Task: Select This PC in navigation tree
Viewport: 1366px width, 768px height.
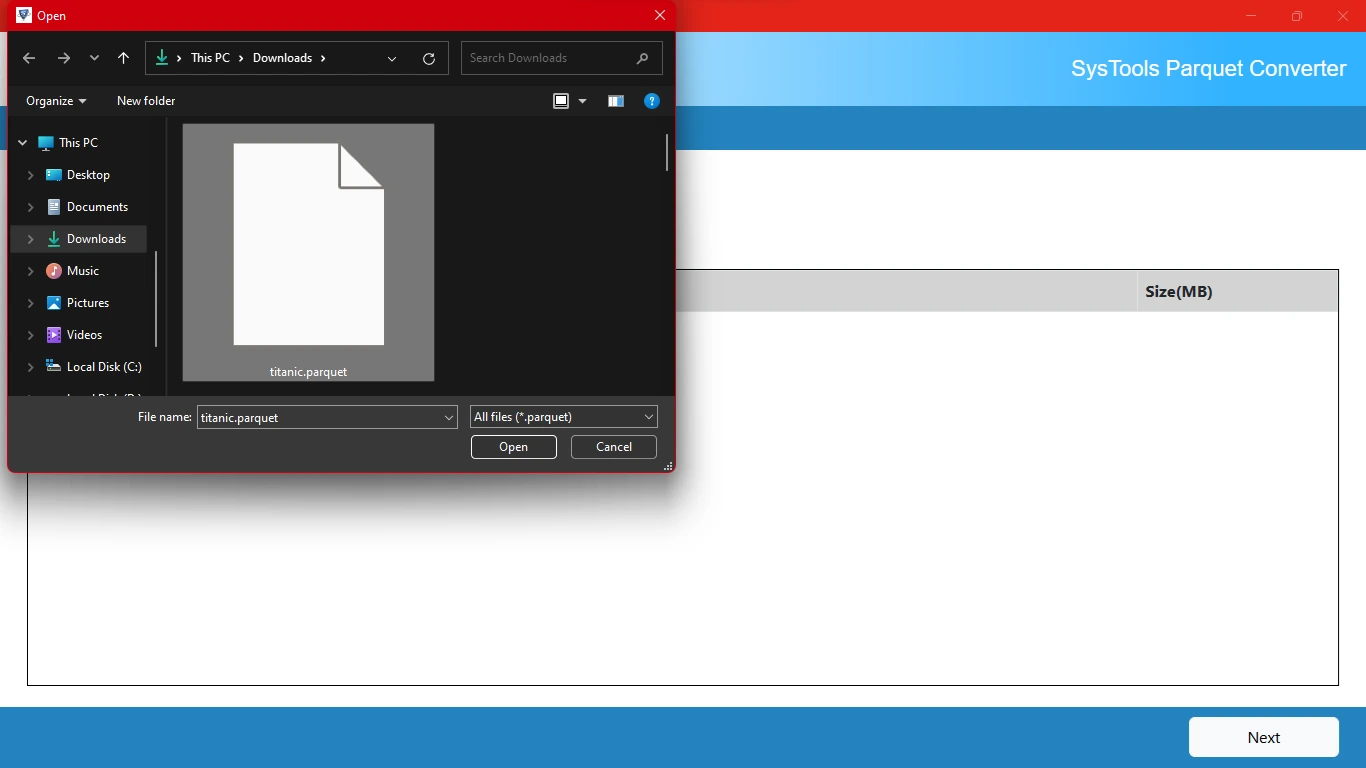Action: point(78,143)
